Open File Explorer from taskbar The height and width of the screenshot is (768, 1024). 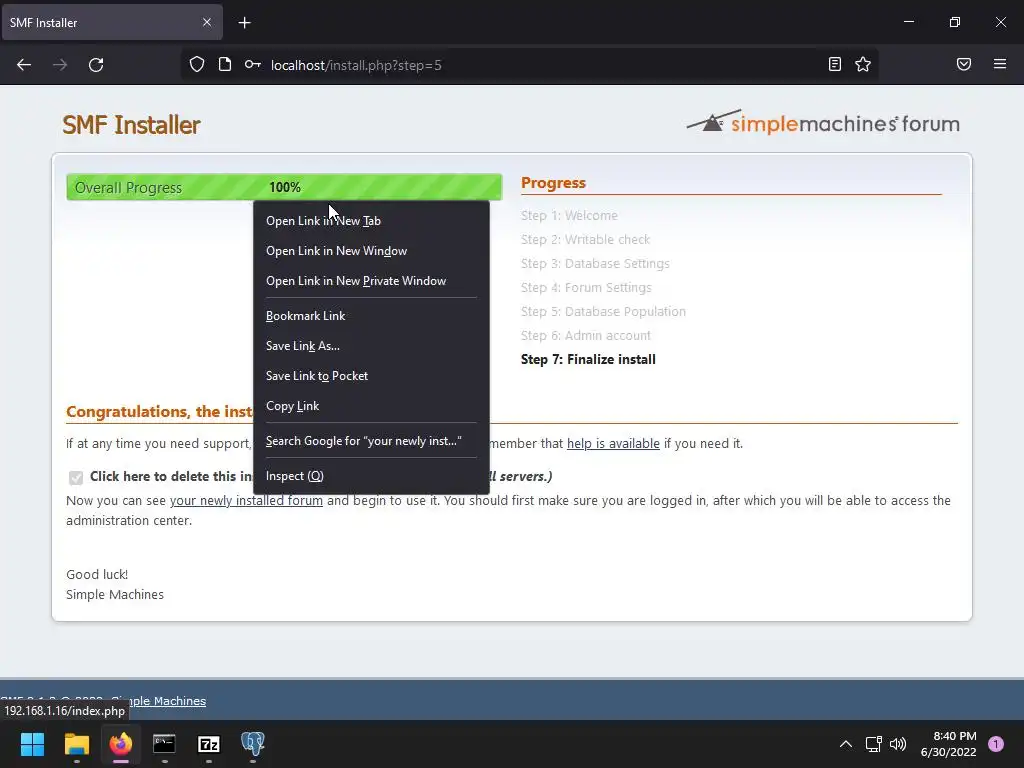(x=76, y=744)
